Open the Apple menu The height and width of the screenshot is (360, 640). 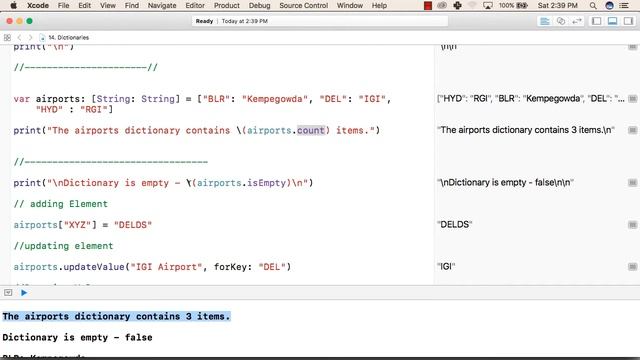(x=13, y=5)
